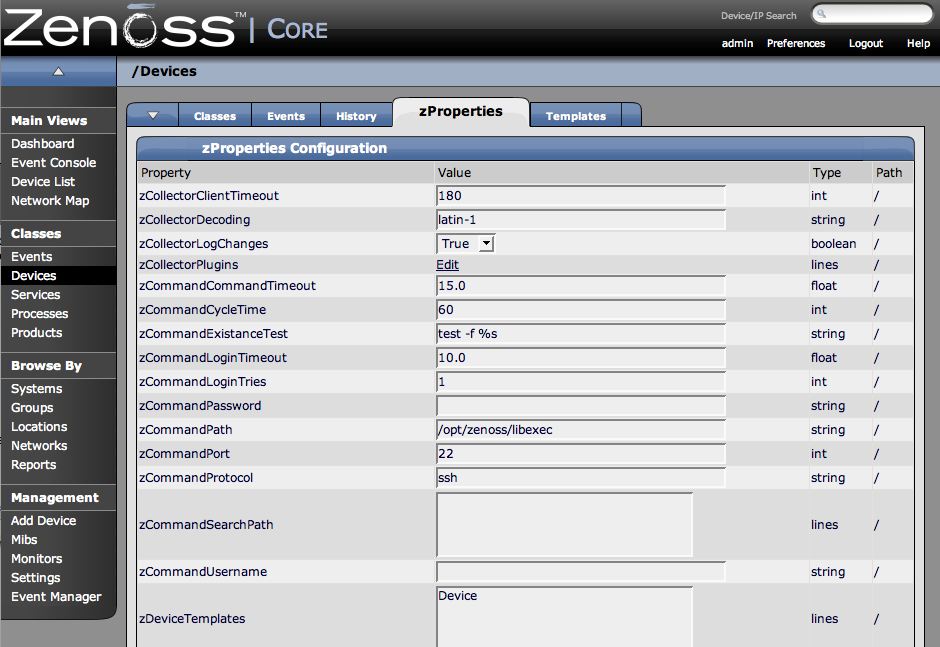Click the zCommandCommandTimeout value field

[x=581, y=285]
